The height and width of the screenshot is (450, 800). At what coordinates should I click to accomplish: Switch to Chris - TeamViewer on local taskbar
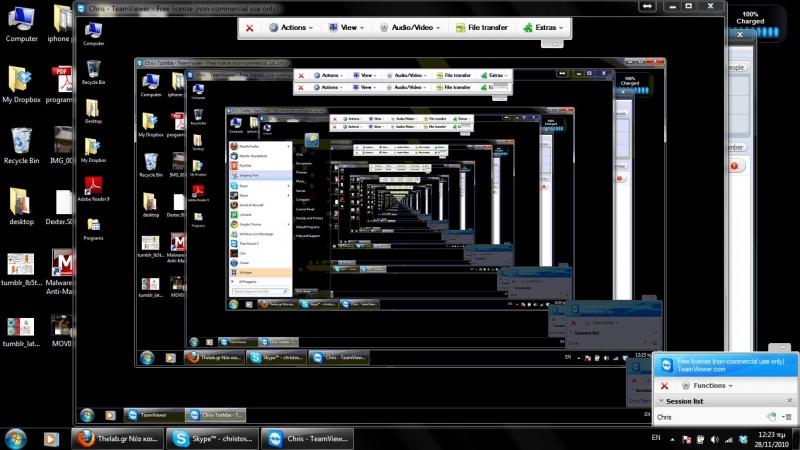pyautogui.click(x=308, y=439)
